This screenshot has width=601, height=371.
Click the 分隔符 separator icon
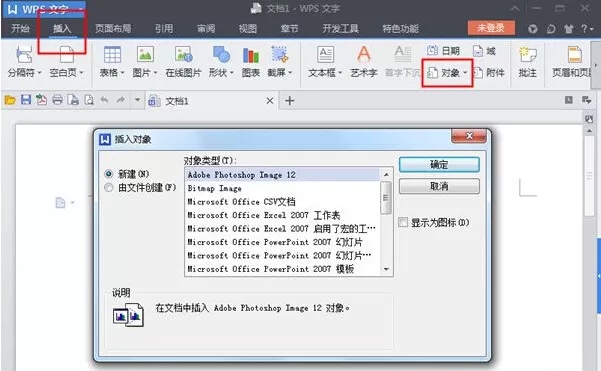pyautogui.click(x=24, y=54)
